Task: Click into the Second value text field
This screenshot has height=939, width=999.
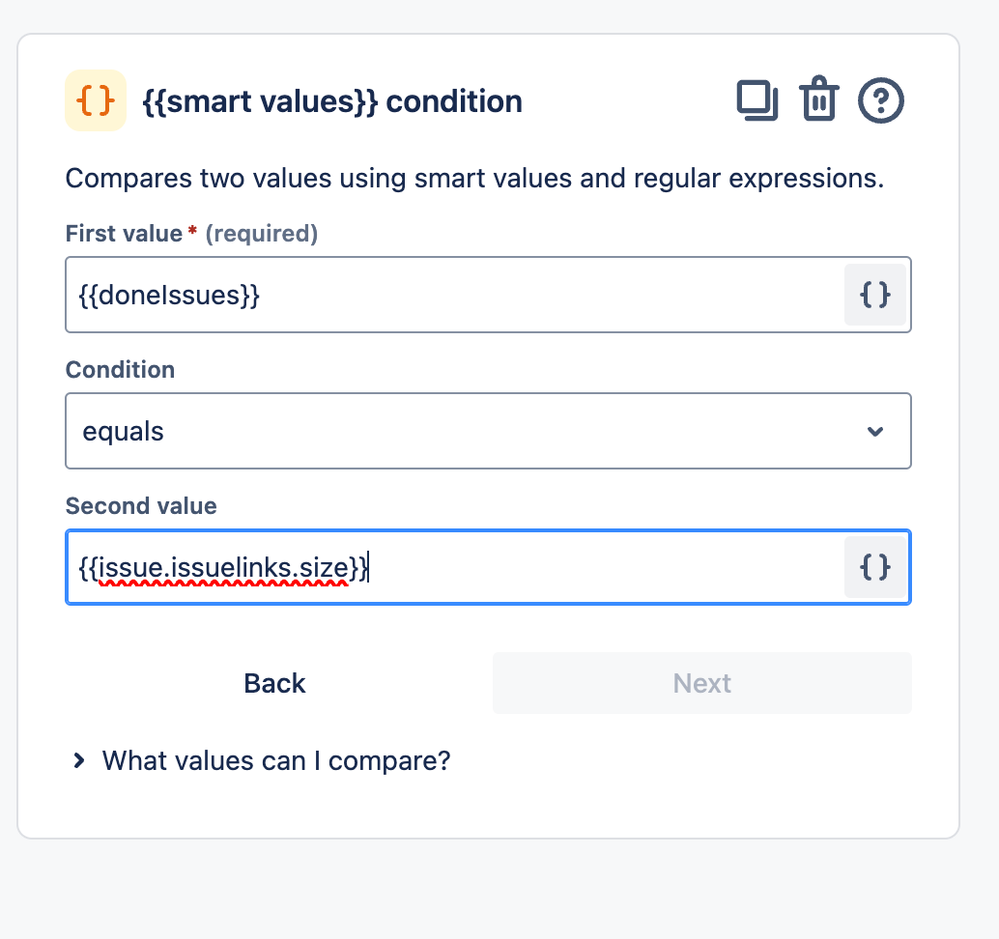Action: pyautogui.click(x=455, y=567)
